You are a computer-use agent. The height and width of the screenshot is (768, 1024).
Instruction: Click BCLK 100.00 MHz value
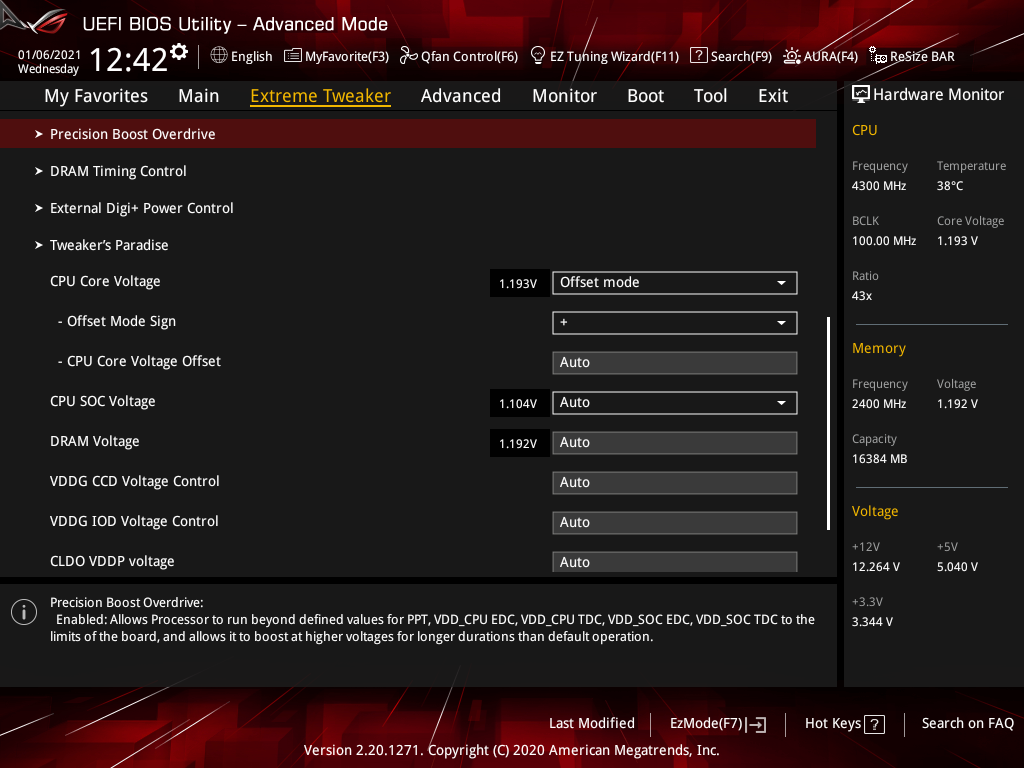[884, 241]
